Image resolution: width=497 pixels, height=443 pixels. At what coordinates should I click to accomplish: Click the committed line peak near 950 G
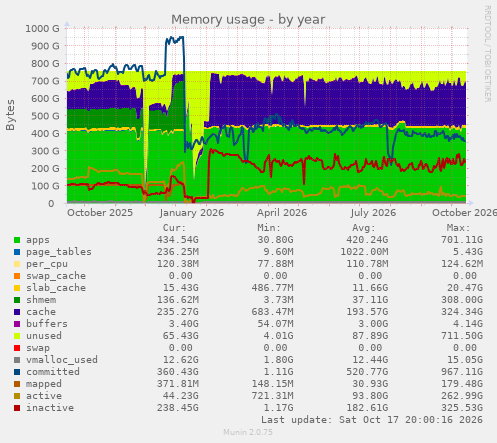175,39
